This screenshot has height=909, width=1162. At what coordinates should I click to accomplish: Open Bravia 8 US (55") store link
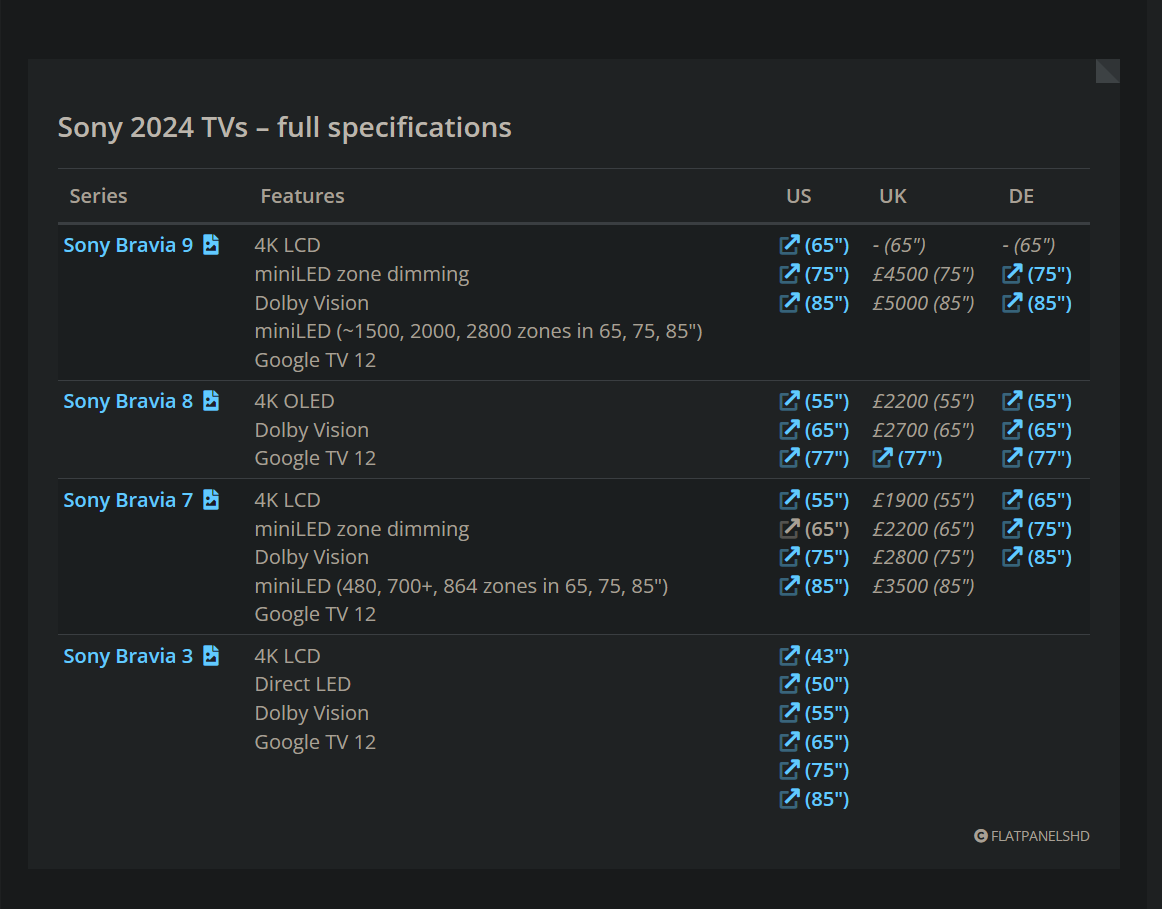[x=826, y=401]
